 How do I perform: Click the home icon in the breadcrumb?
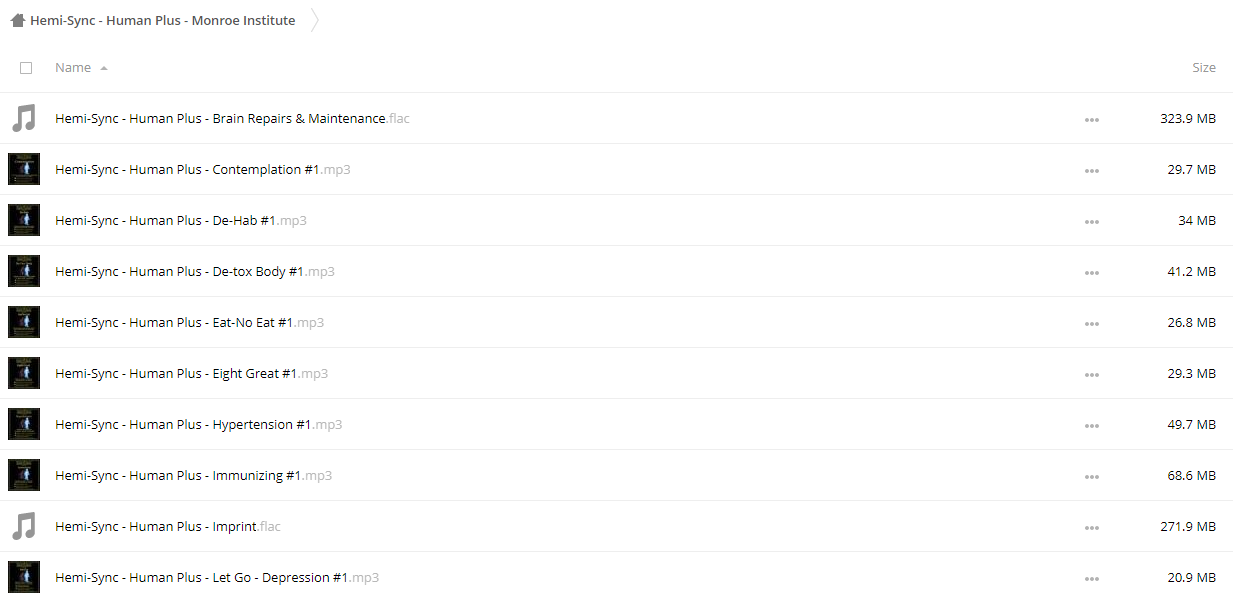[18, 20]
